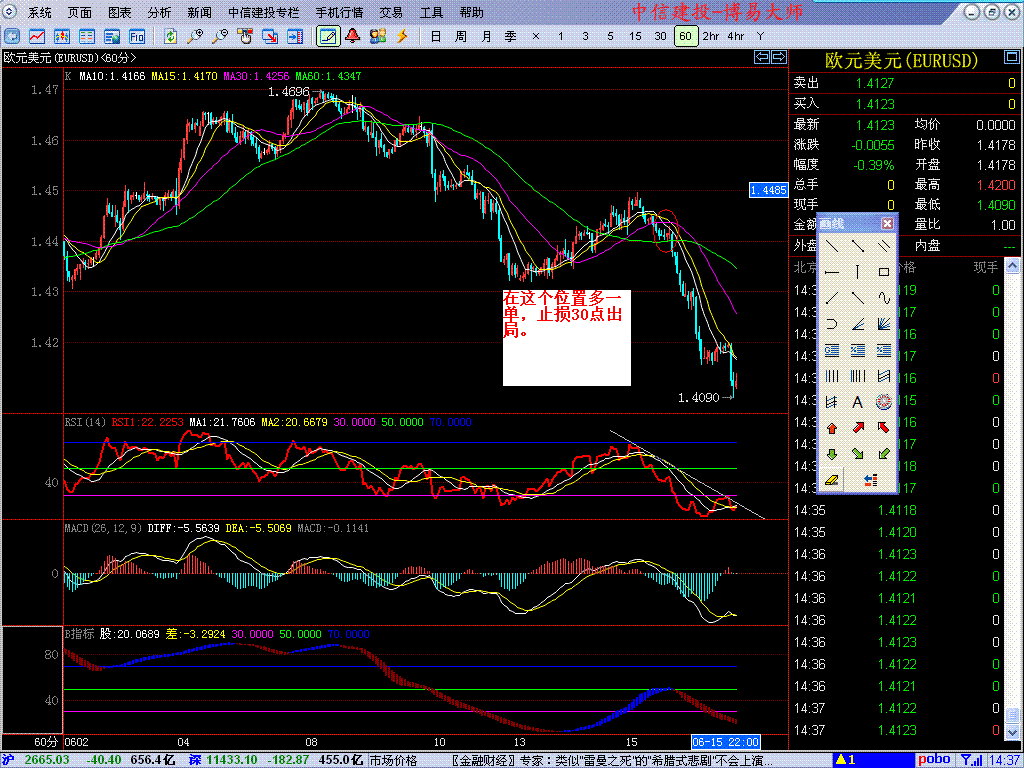The image size is (1024, 768).
Task: Switch chart to quarterly 季 period
Action: 511,37
